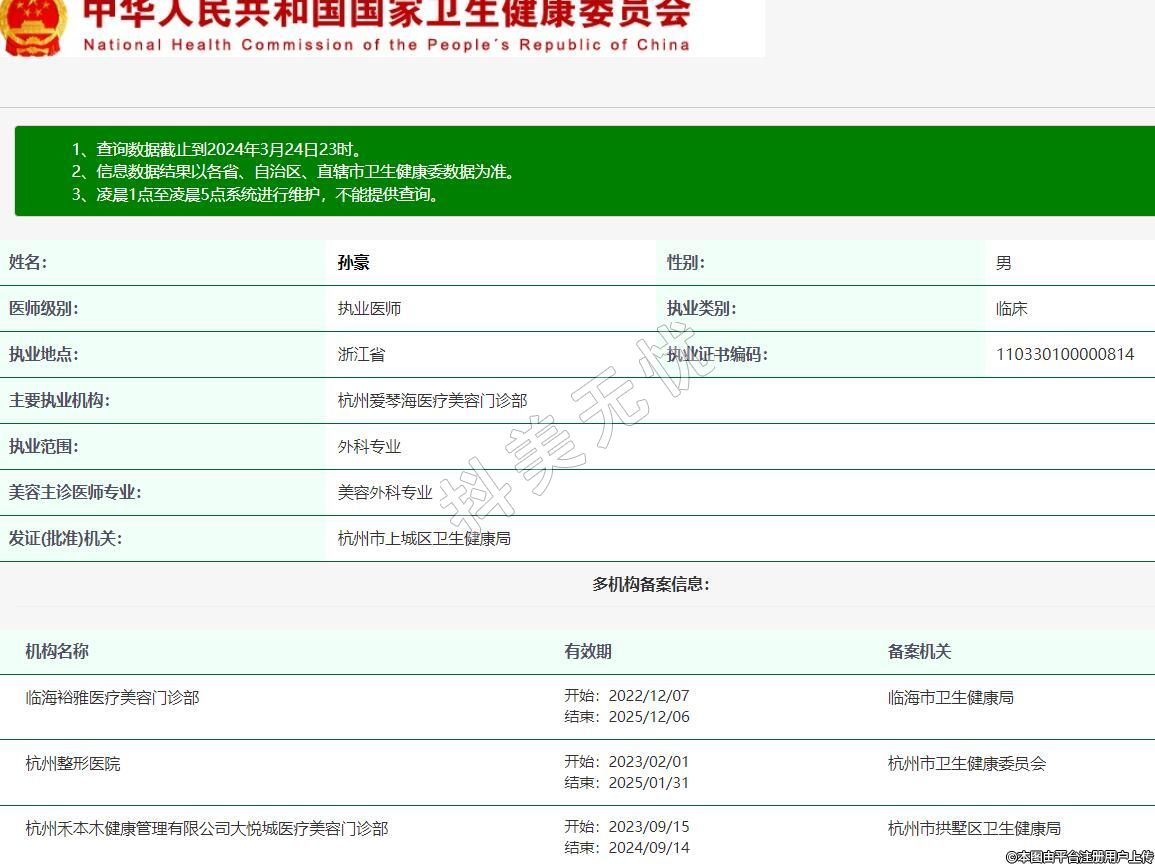This screenshot has width=1155, height=864.
Task: Click the 杭州市上城区卫生健康局 issuing authority
Action: (x=424, y=538)
